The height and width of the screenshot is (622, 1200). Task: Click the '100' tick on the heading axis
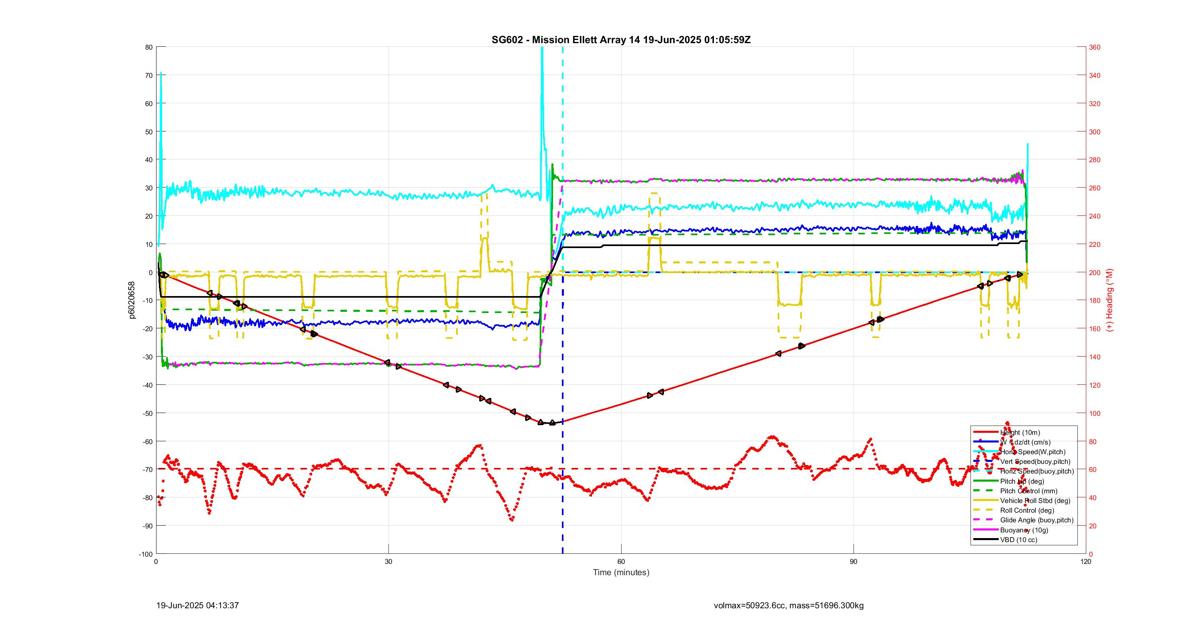[1095, 413]
